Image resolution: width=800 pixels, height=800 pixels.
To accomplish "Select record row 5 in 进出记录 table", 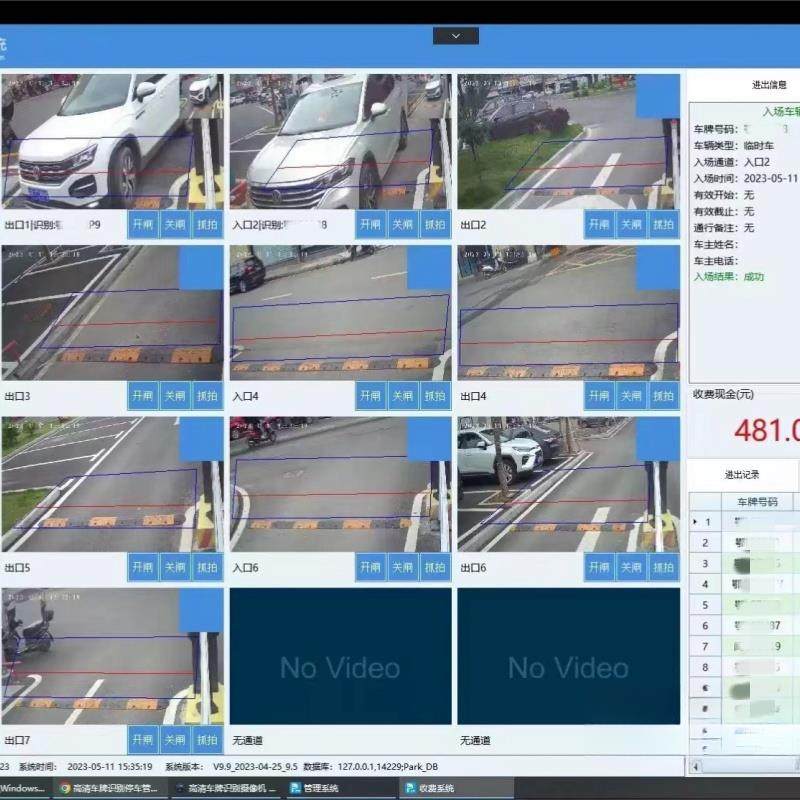I will [744, 605].
